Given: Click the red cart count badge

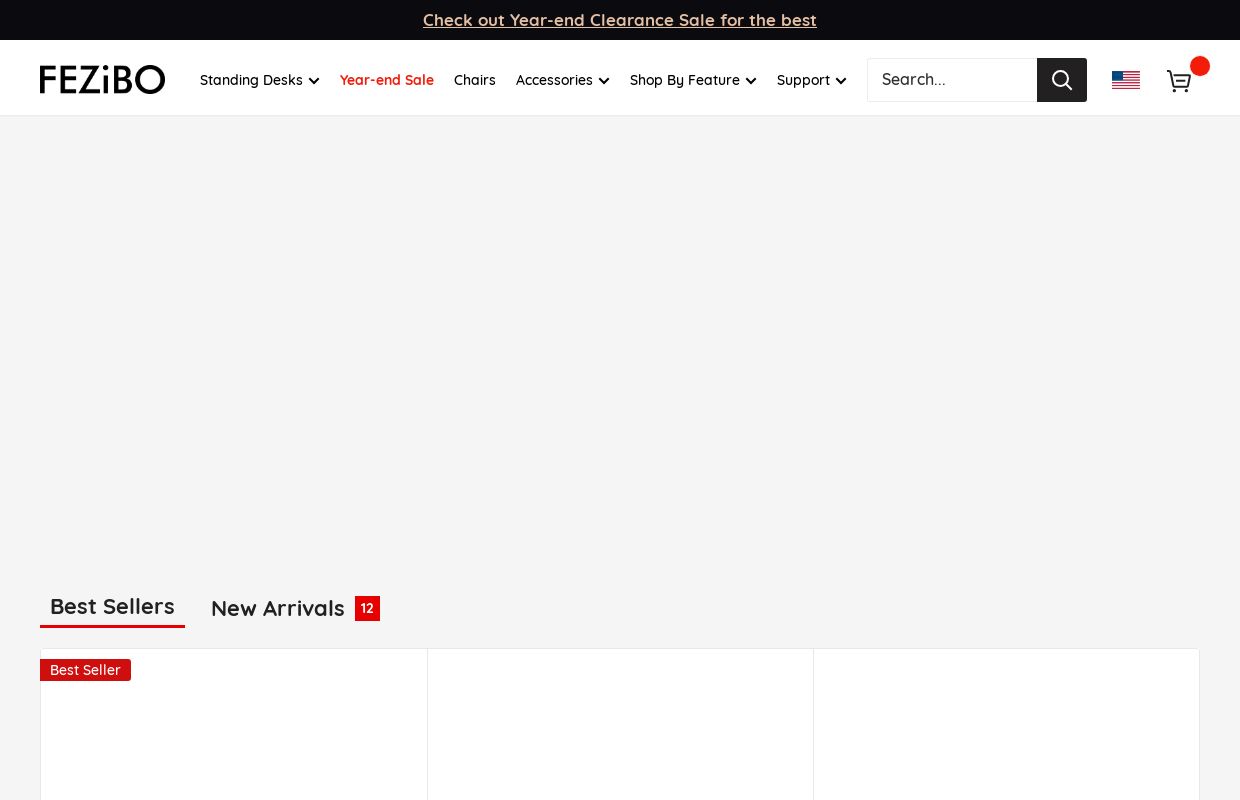Looking at the screenshot, I should pos(1199,66).
